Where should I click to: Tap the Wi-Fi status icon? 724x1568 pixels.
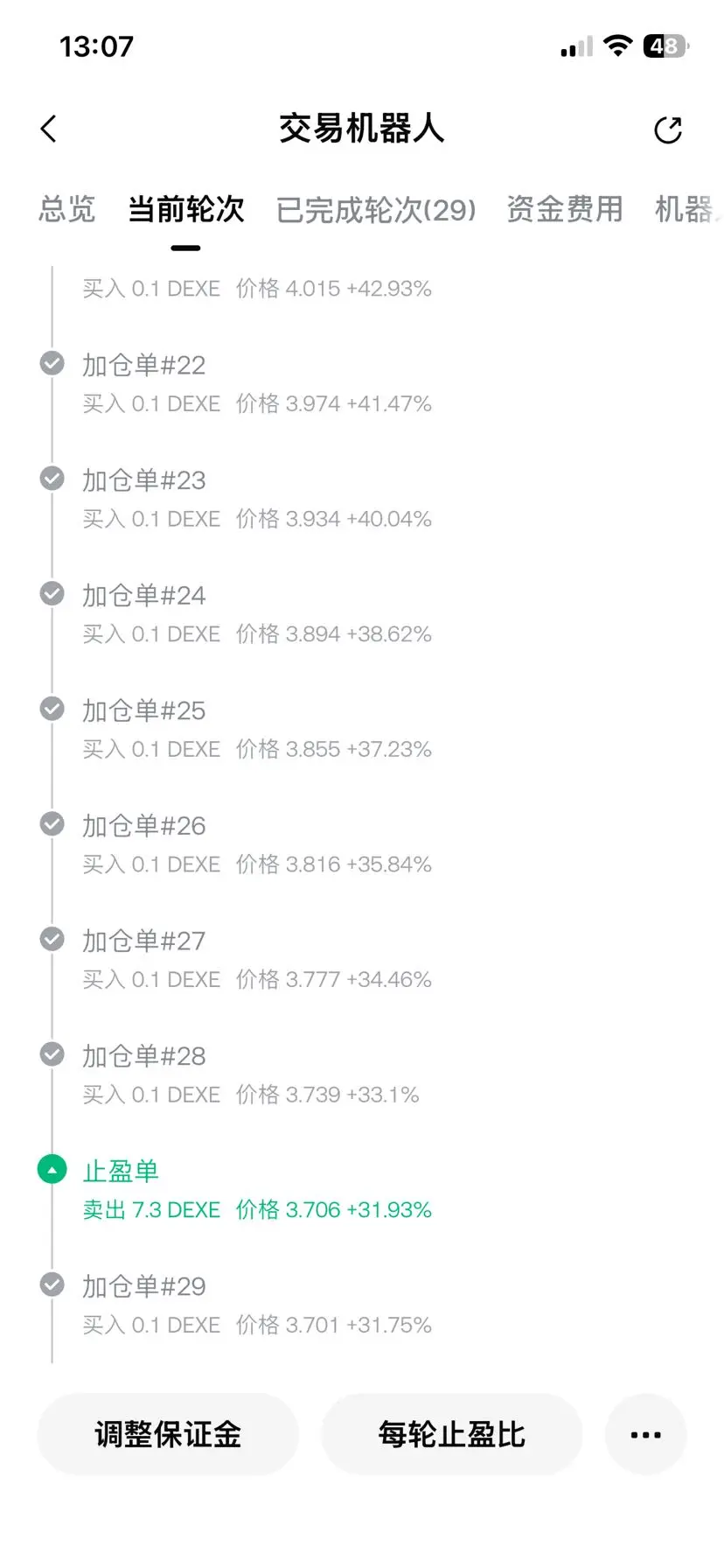(618, 45)
